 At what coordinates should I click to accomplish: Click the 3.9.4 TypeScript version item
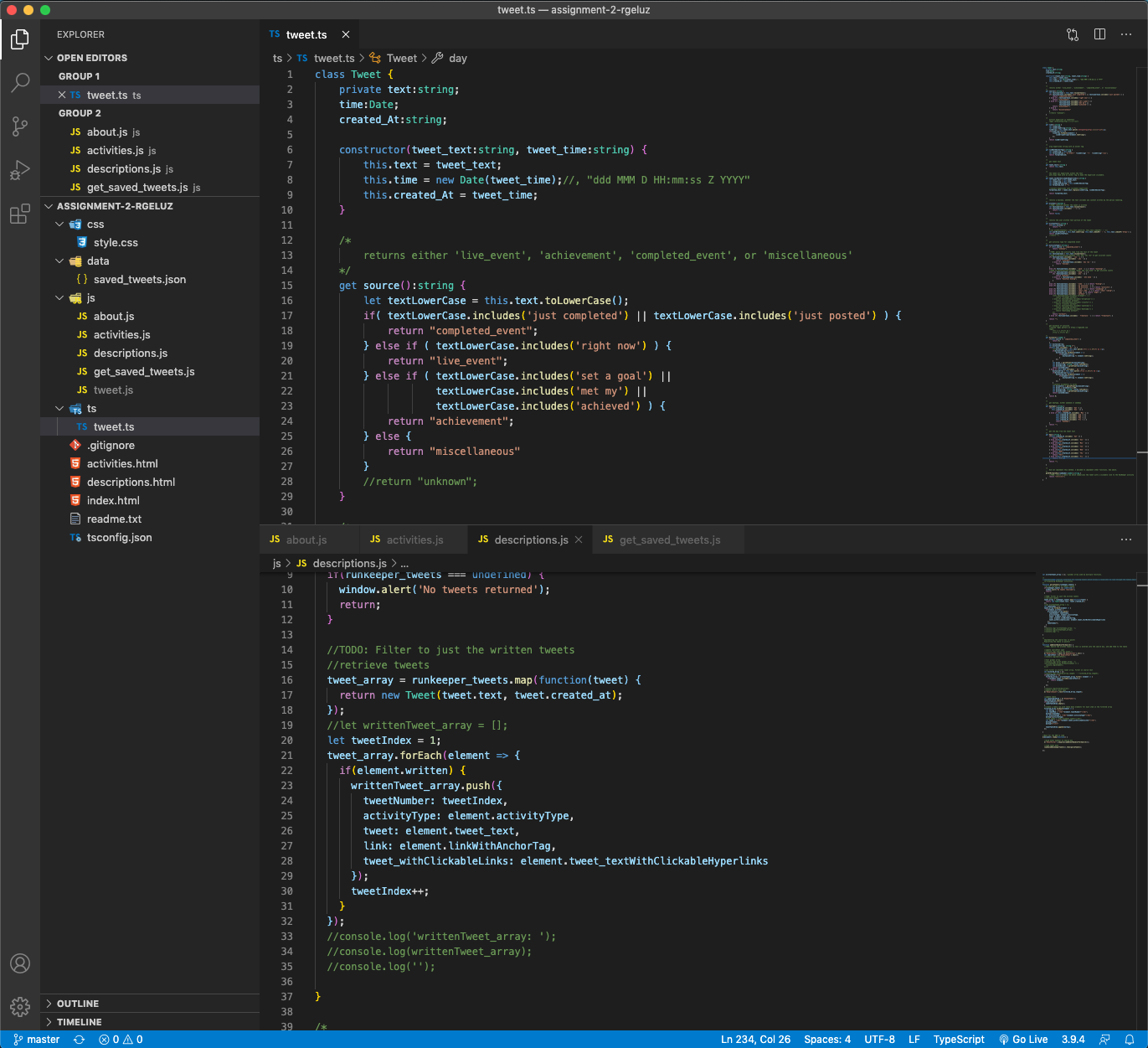pyautogui.click(x=1073, y=1040)
